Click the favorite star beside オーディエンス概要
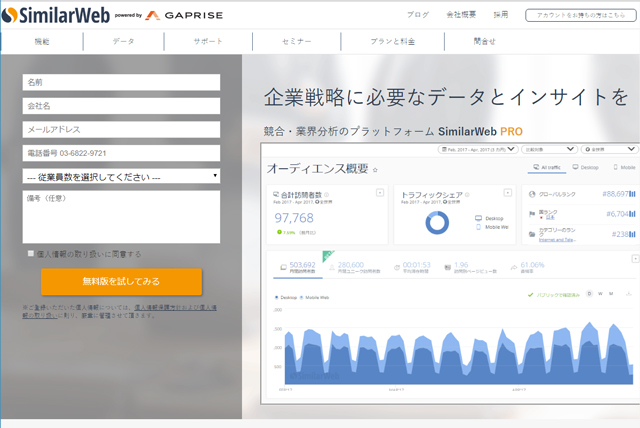Viewport: 640px width, 428px height. pos(375,170)
